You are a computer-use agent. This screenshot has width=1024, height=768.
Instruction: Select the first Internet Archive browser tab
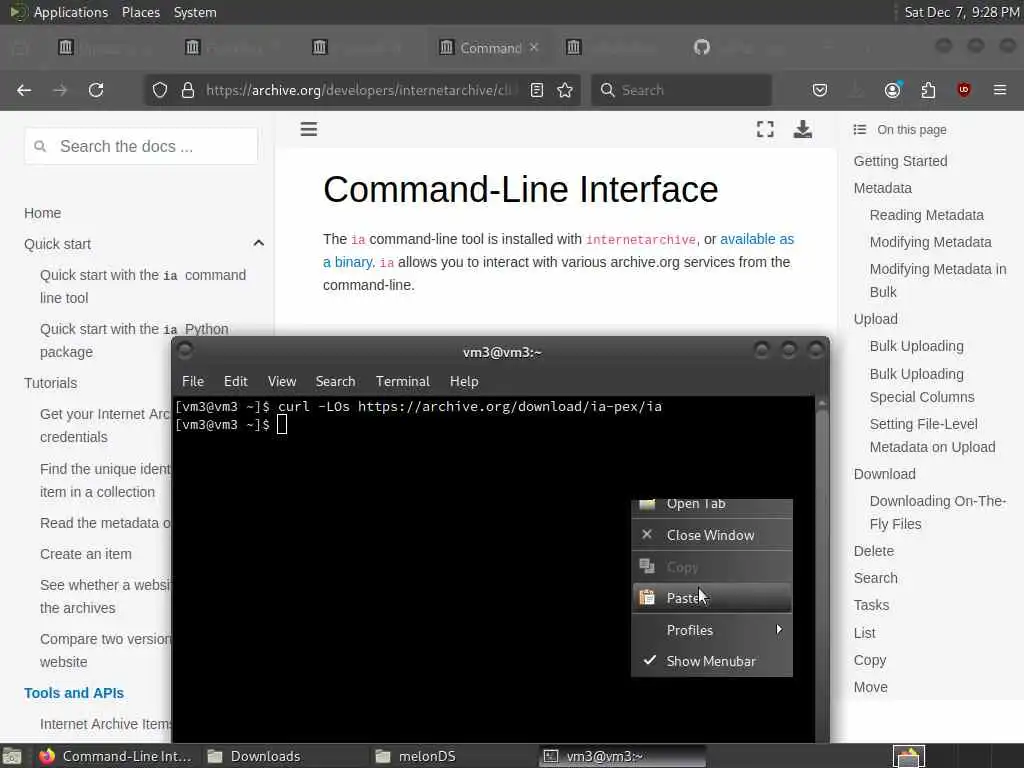(66, 47)
